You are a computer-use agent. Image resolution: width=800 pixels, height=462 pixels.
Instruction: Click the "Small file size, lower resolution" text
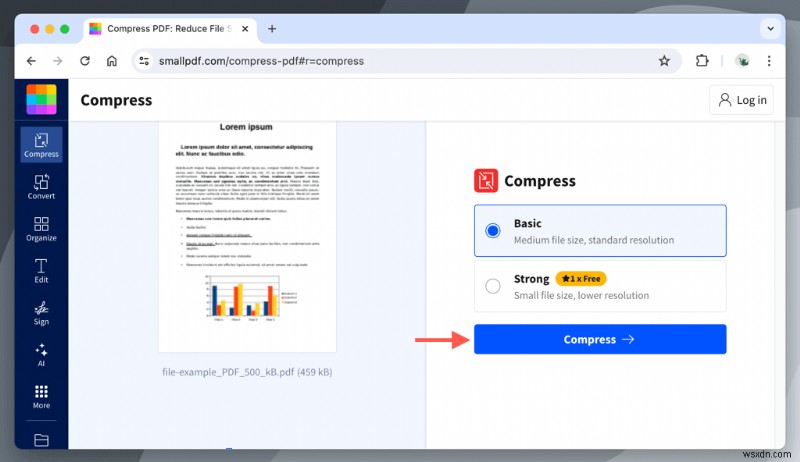(x=581, y=295)
